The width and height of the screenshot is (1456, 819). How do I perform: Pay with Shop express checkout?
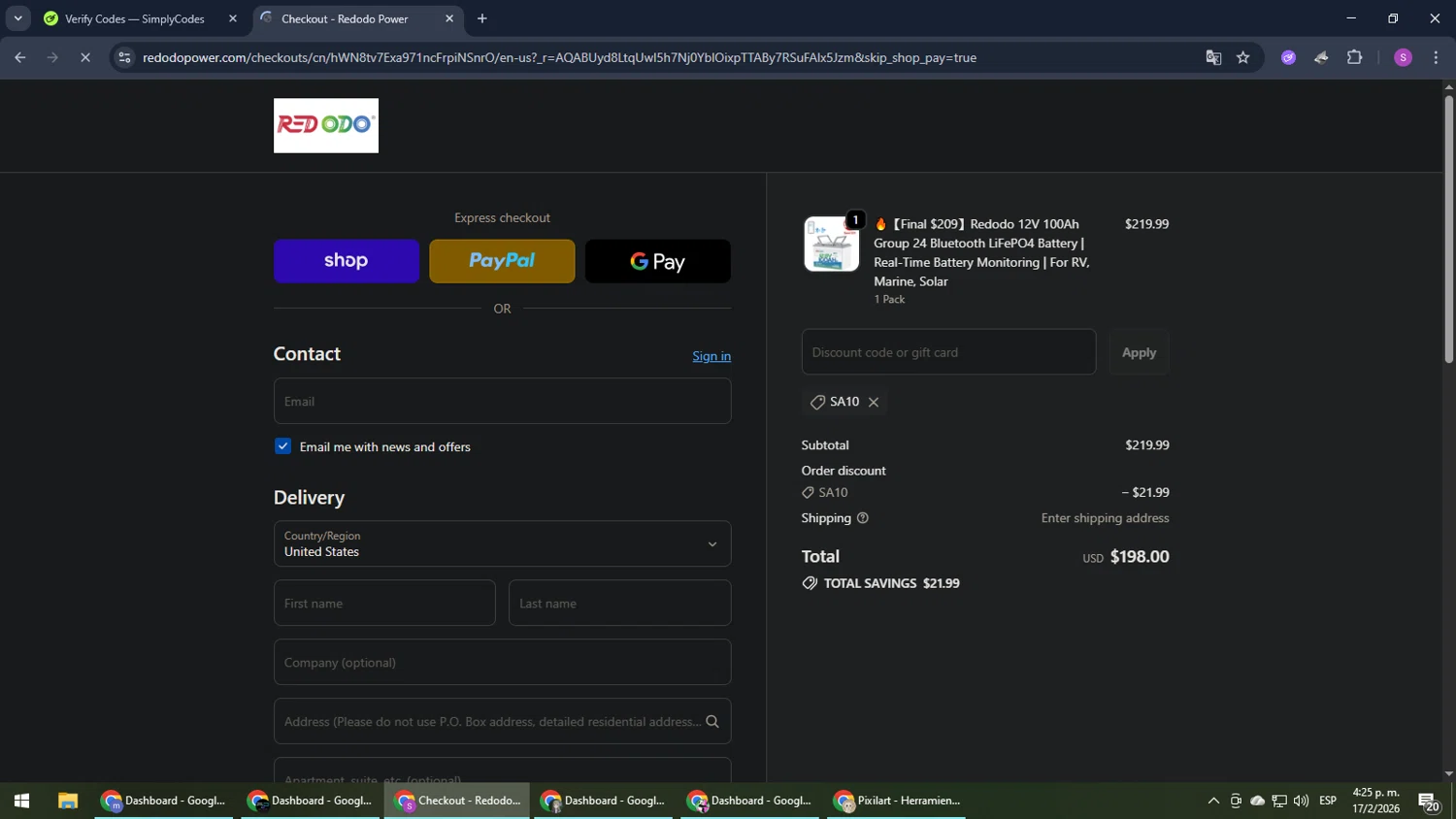(347, 261)
